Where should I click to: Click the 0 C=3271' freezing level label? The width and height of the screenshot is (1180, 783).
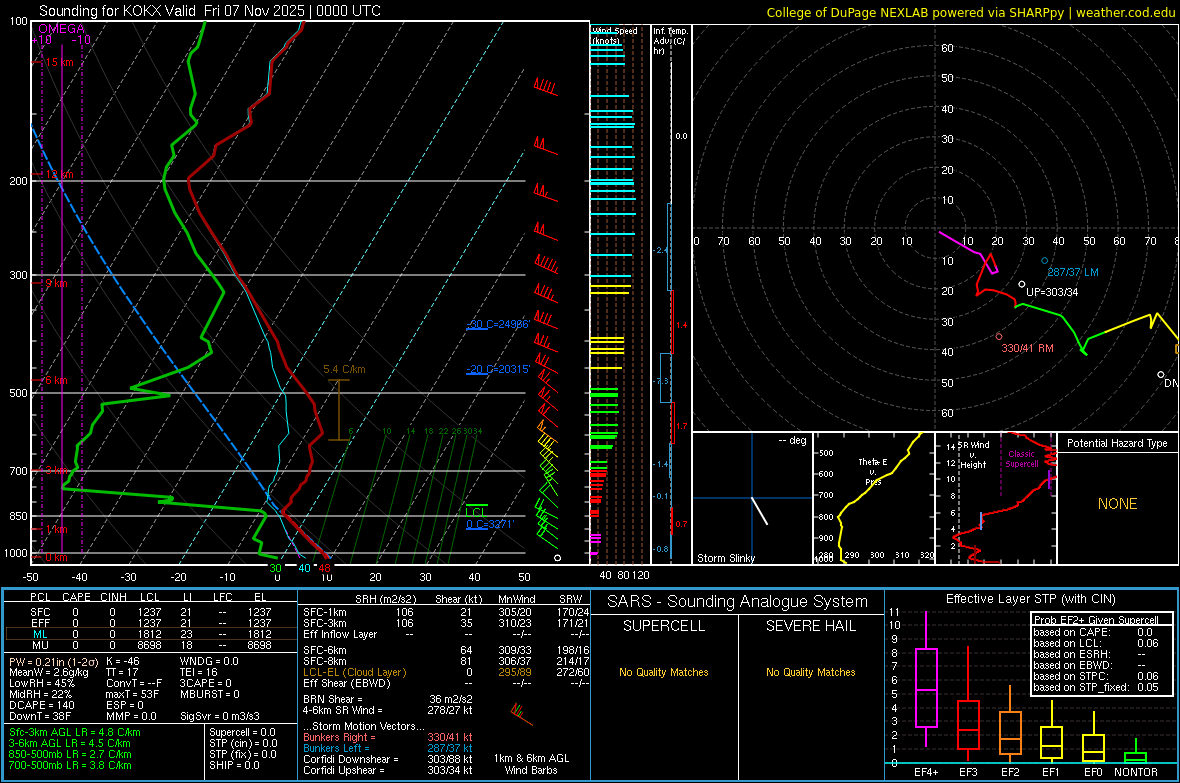489,524
